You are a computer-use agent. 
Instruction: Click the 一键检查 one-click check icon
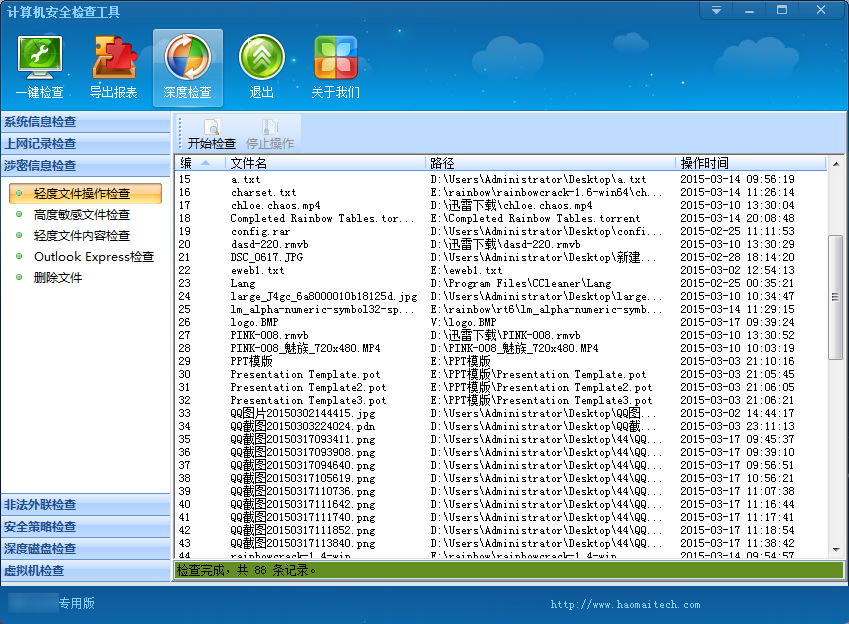tap(40, 68)
